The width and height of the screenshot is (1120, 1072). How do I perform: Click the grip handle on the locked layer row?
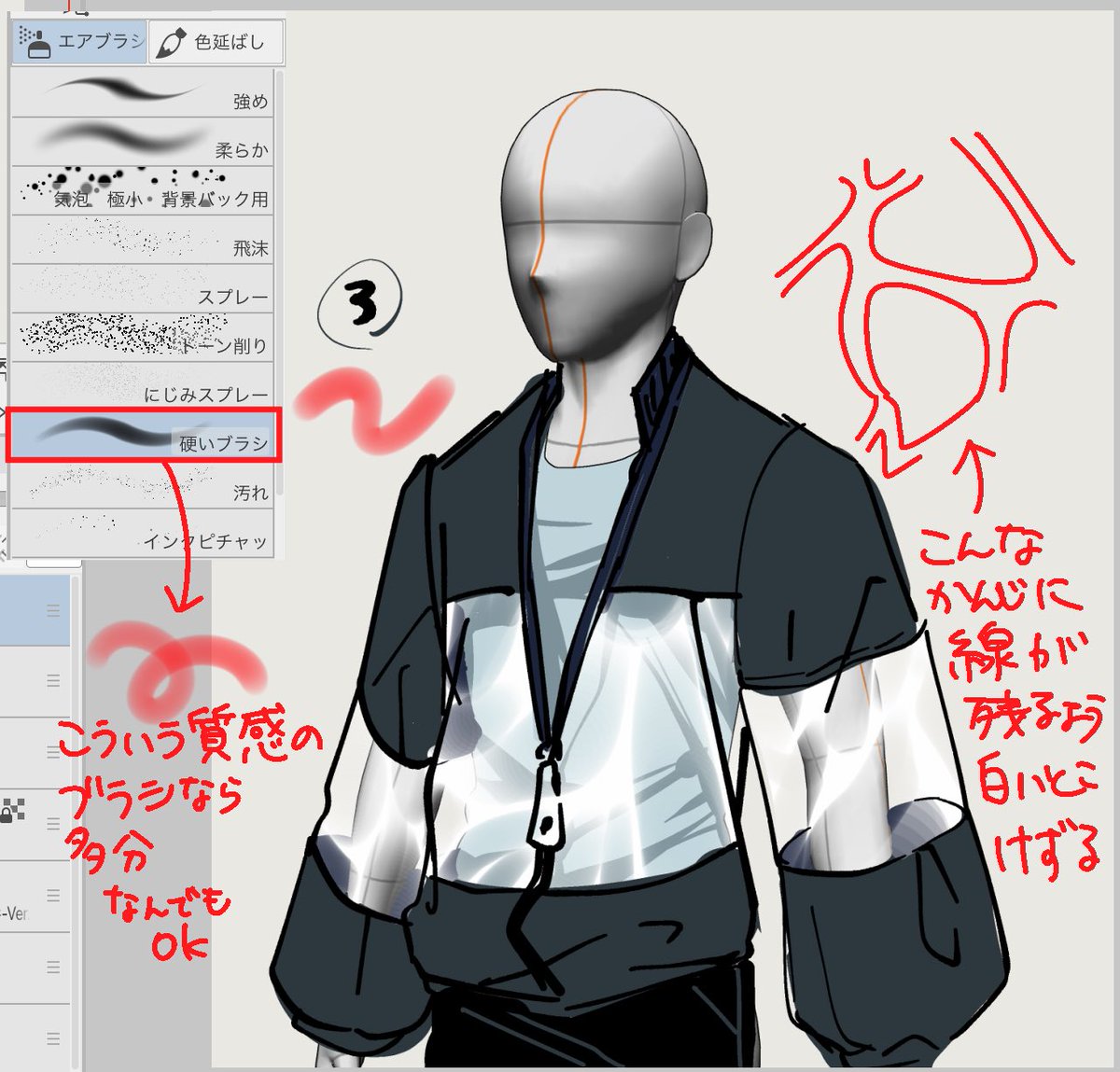click(x=53, y=823)
